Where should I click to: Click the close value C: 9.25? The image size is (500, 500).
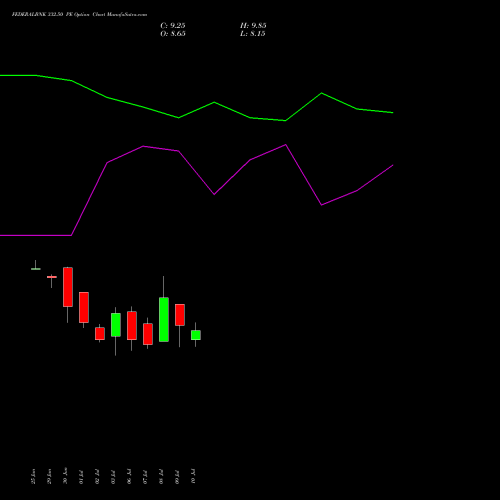click(x=173, y=26)
